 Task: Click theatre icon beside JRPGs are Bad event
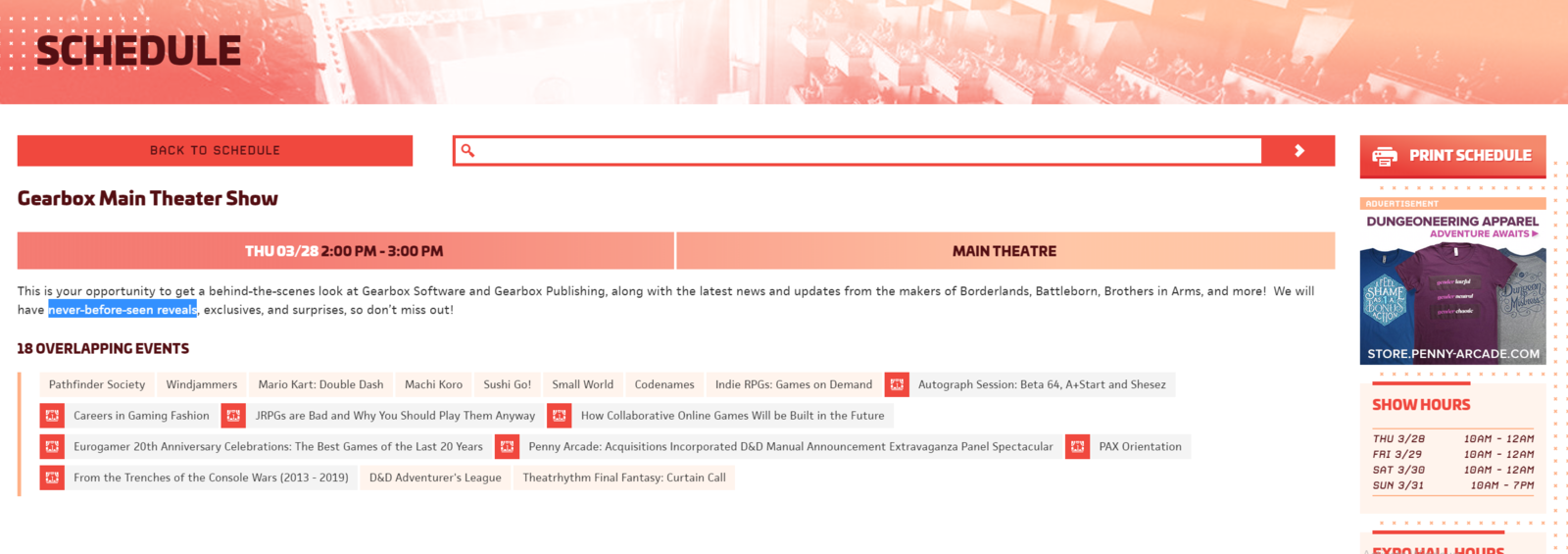coord(233,416)
